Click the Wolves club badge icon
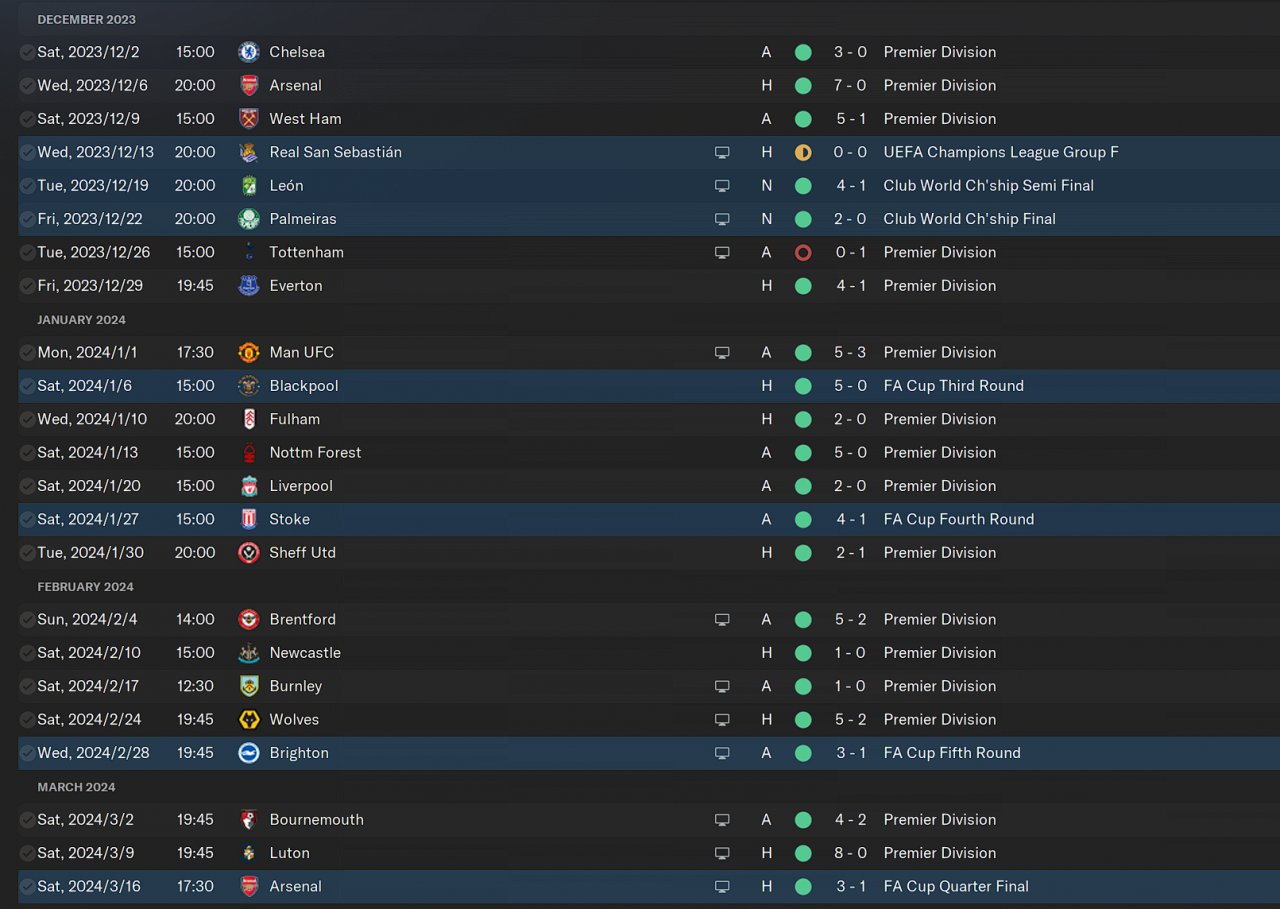This screenshot has width=1280, height=909. click(249, 719)
